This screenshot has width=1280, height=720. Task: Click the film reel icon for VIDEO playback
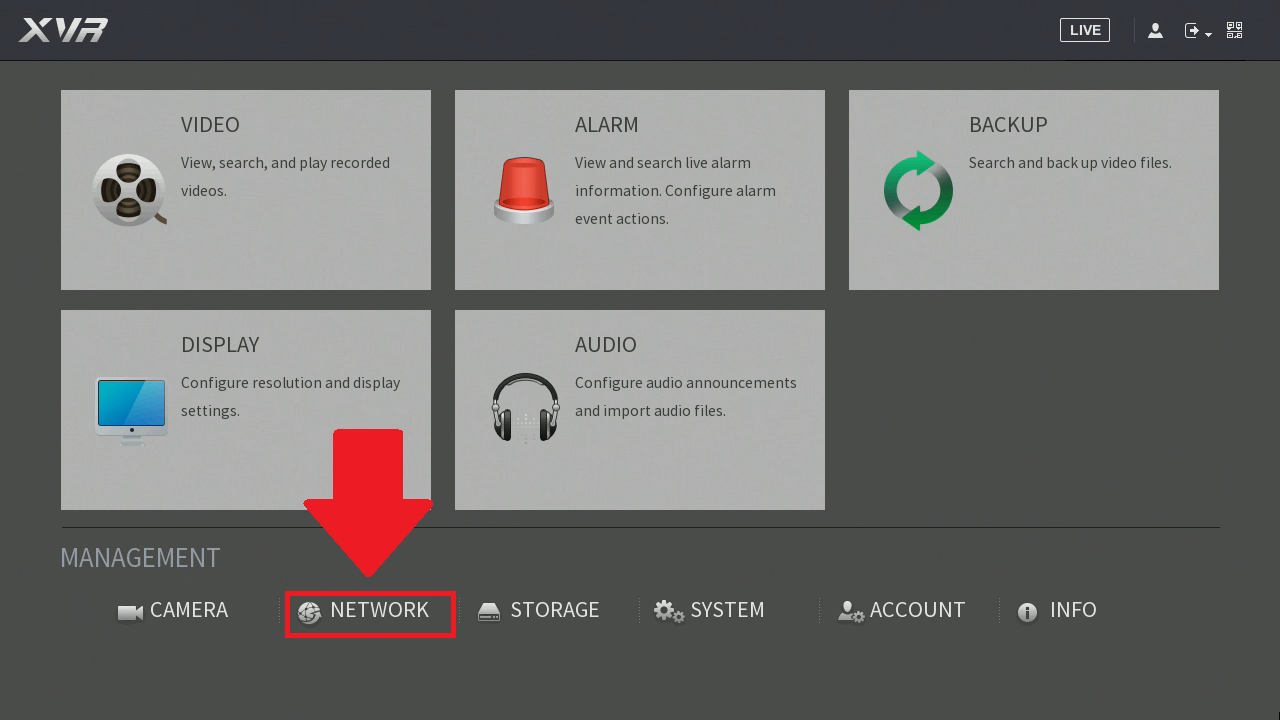tap(129, 189)
